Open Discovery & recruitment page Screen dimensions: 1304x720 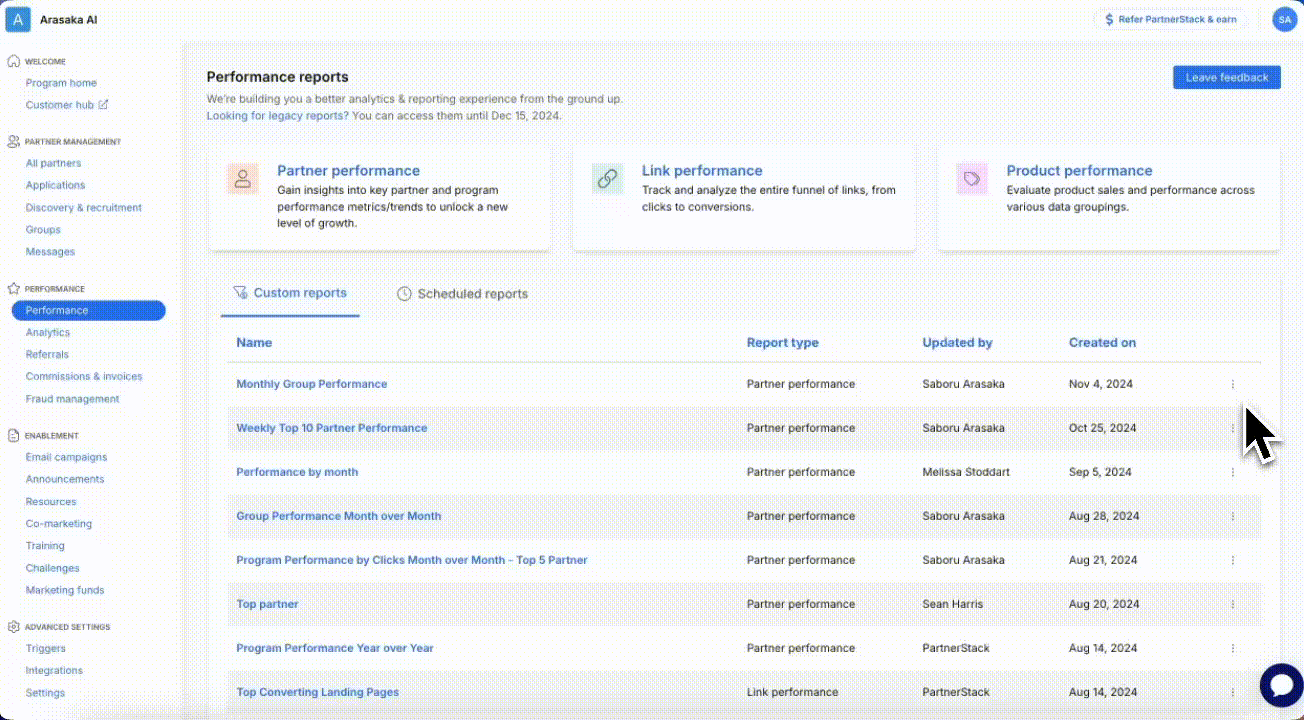pos(84,208)
